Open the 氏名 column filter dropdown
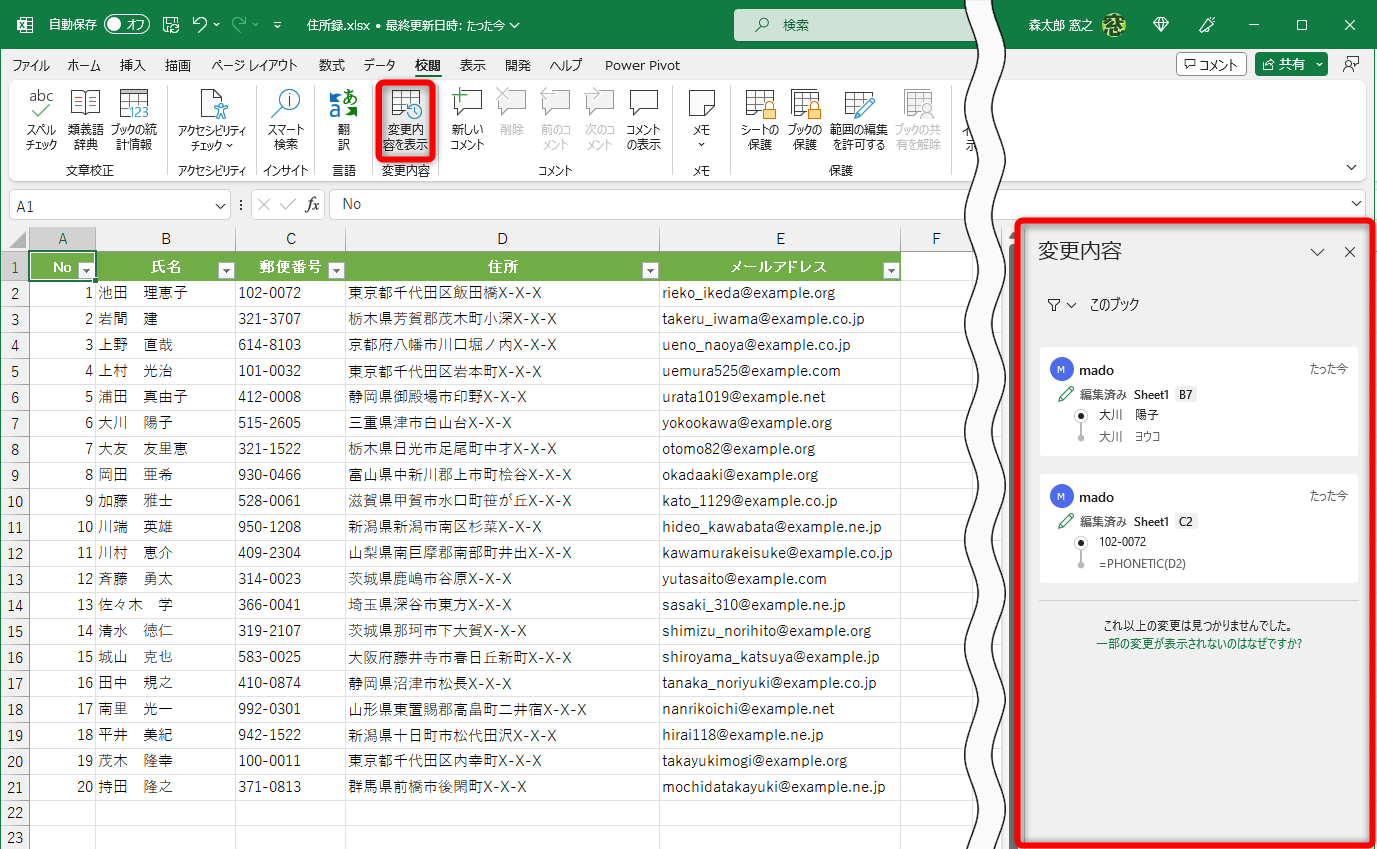The height and width of the screenshot is (849, 1377). 225,268
